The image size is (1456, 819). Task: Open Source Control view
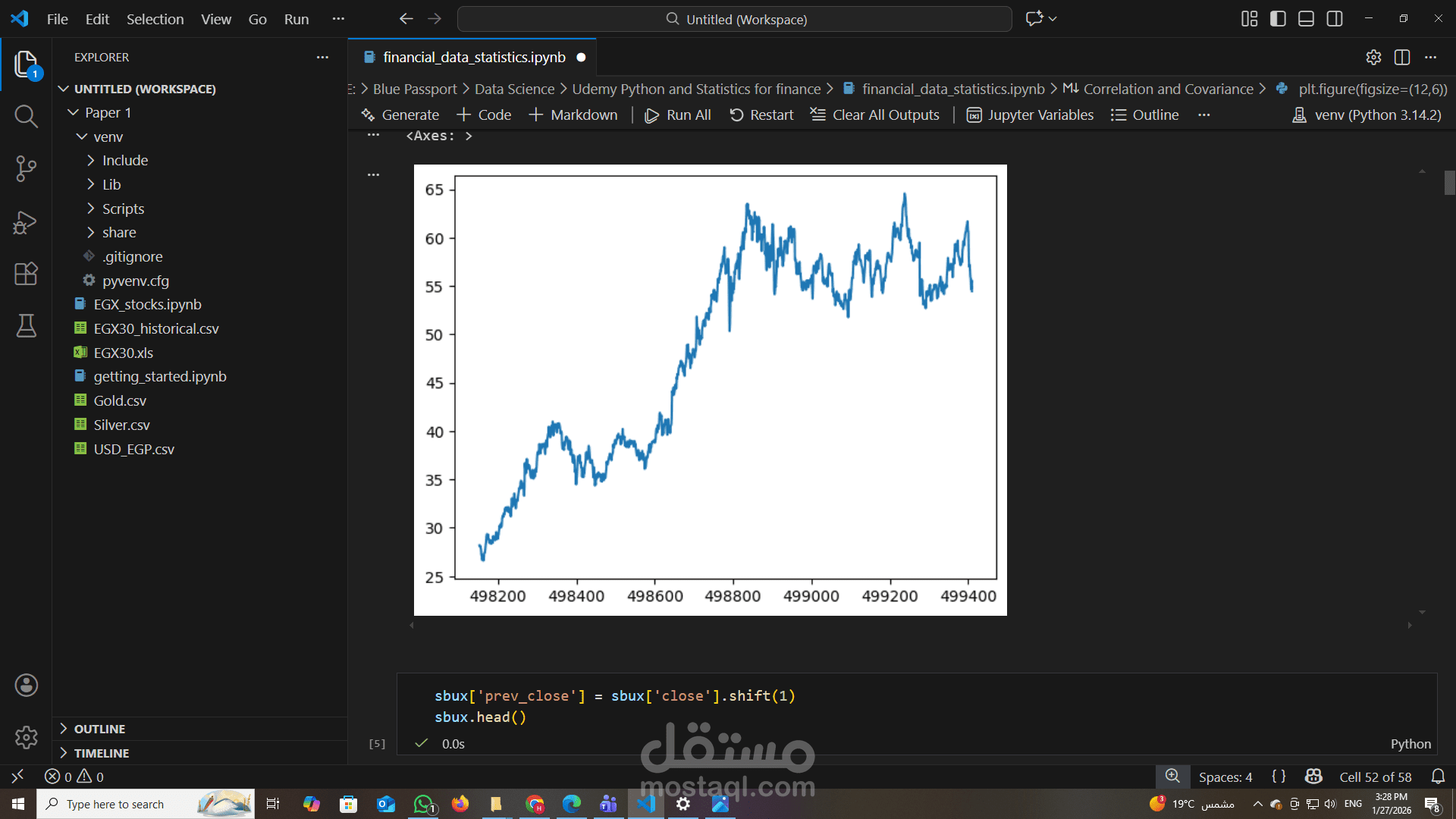pos(26,168)
